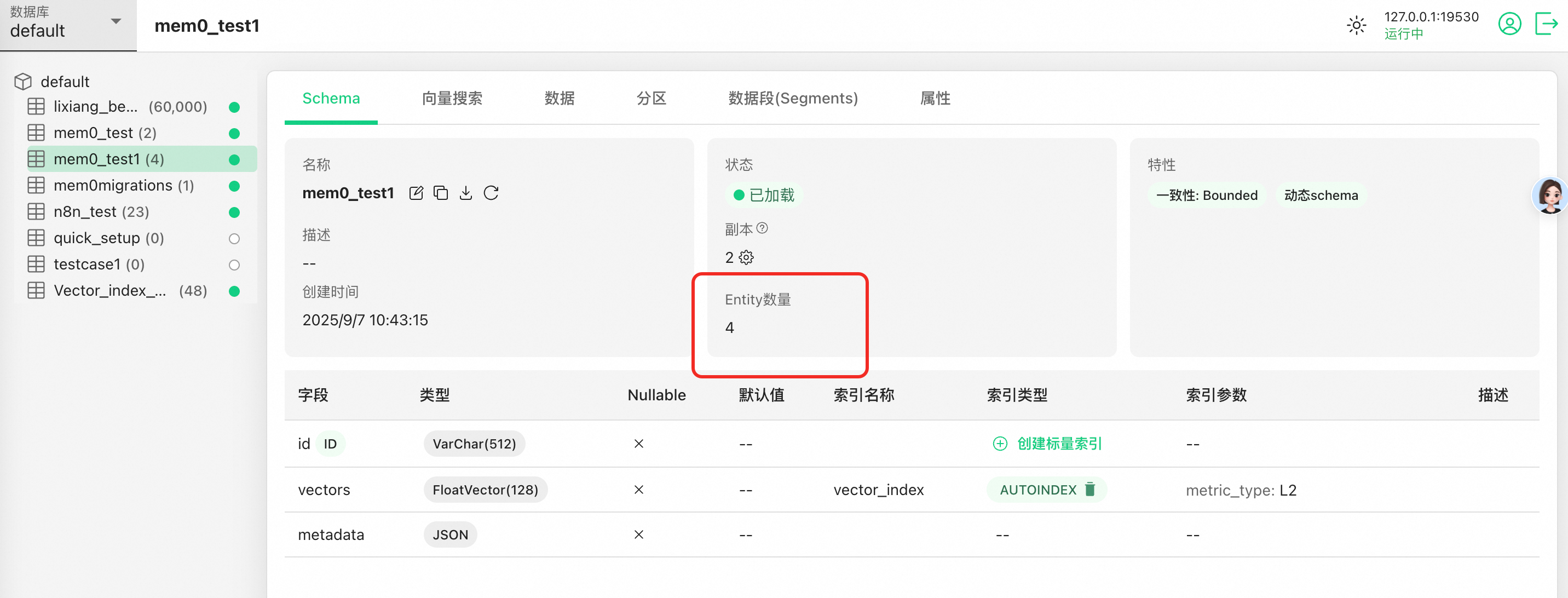
Task: Open the database selector dropdown arrow
Action: point(116,22)
